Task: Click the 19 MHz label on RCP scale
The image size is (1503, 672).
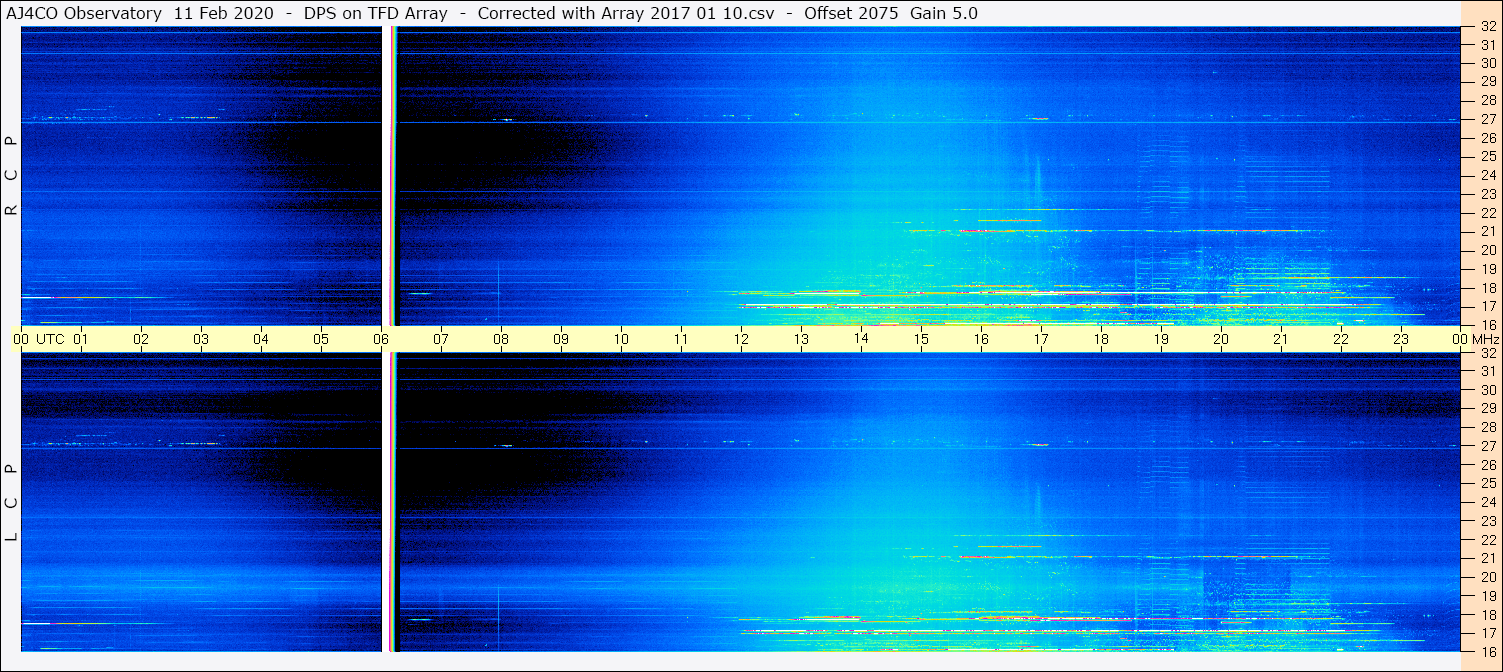Action: (1487, 269)
